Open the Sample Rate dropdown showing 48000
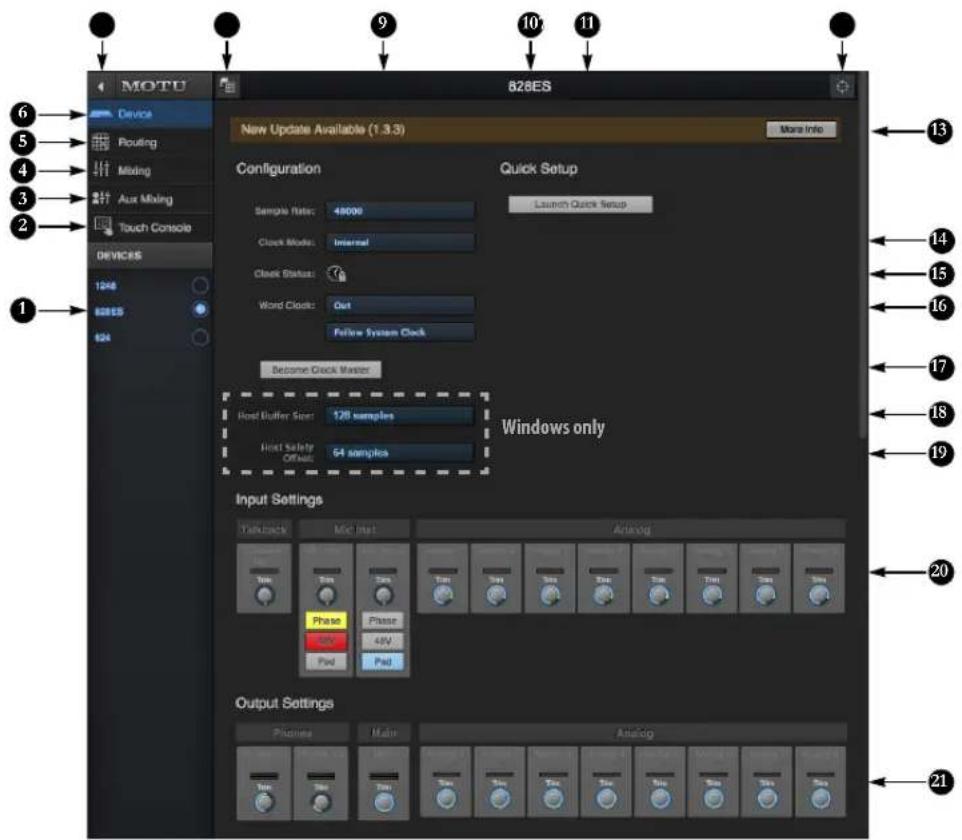This screenshot has width=962, height=840. [400, 211]
